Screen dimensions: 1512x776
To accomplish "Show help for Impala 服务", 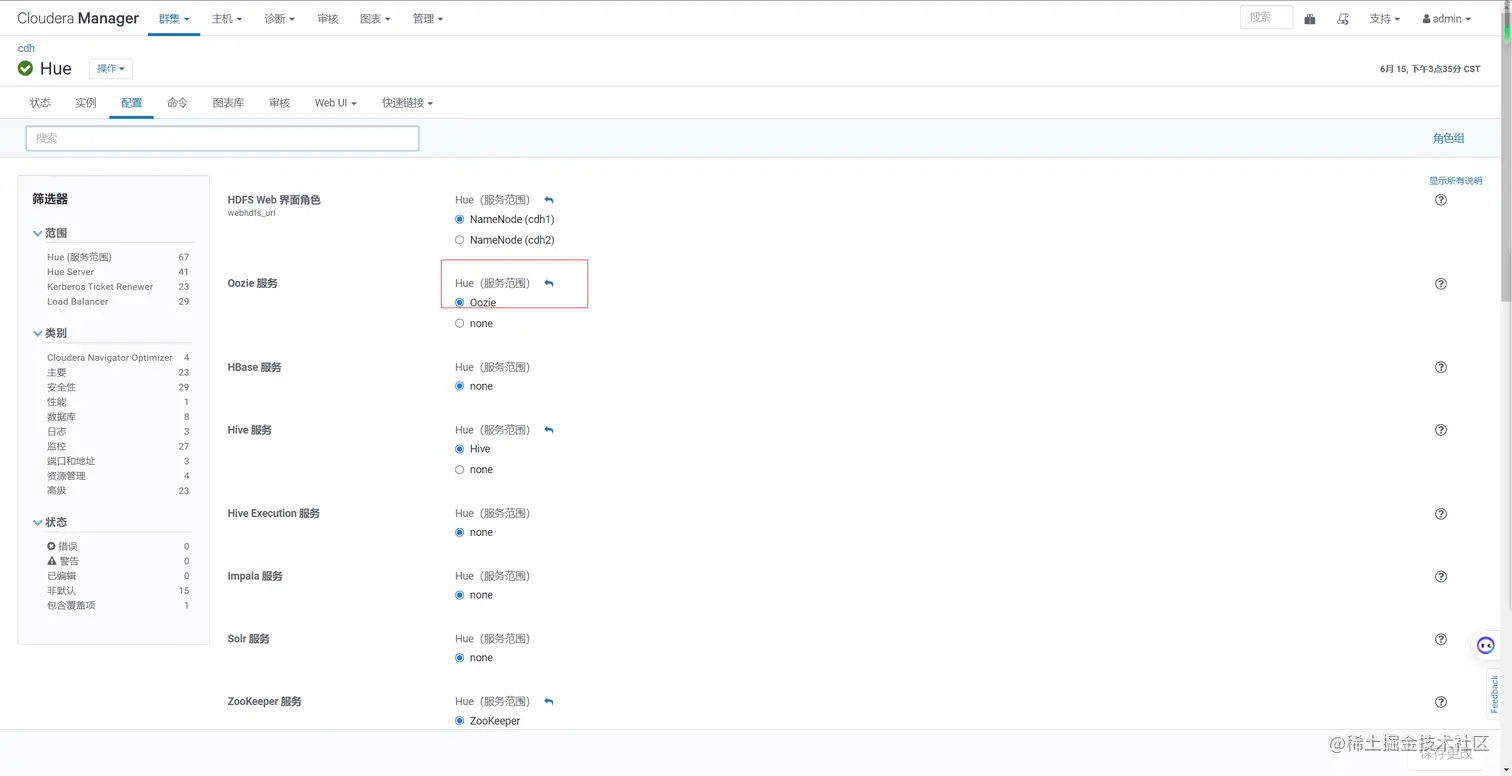I will [1441, 576].
